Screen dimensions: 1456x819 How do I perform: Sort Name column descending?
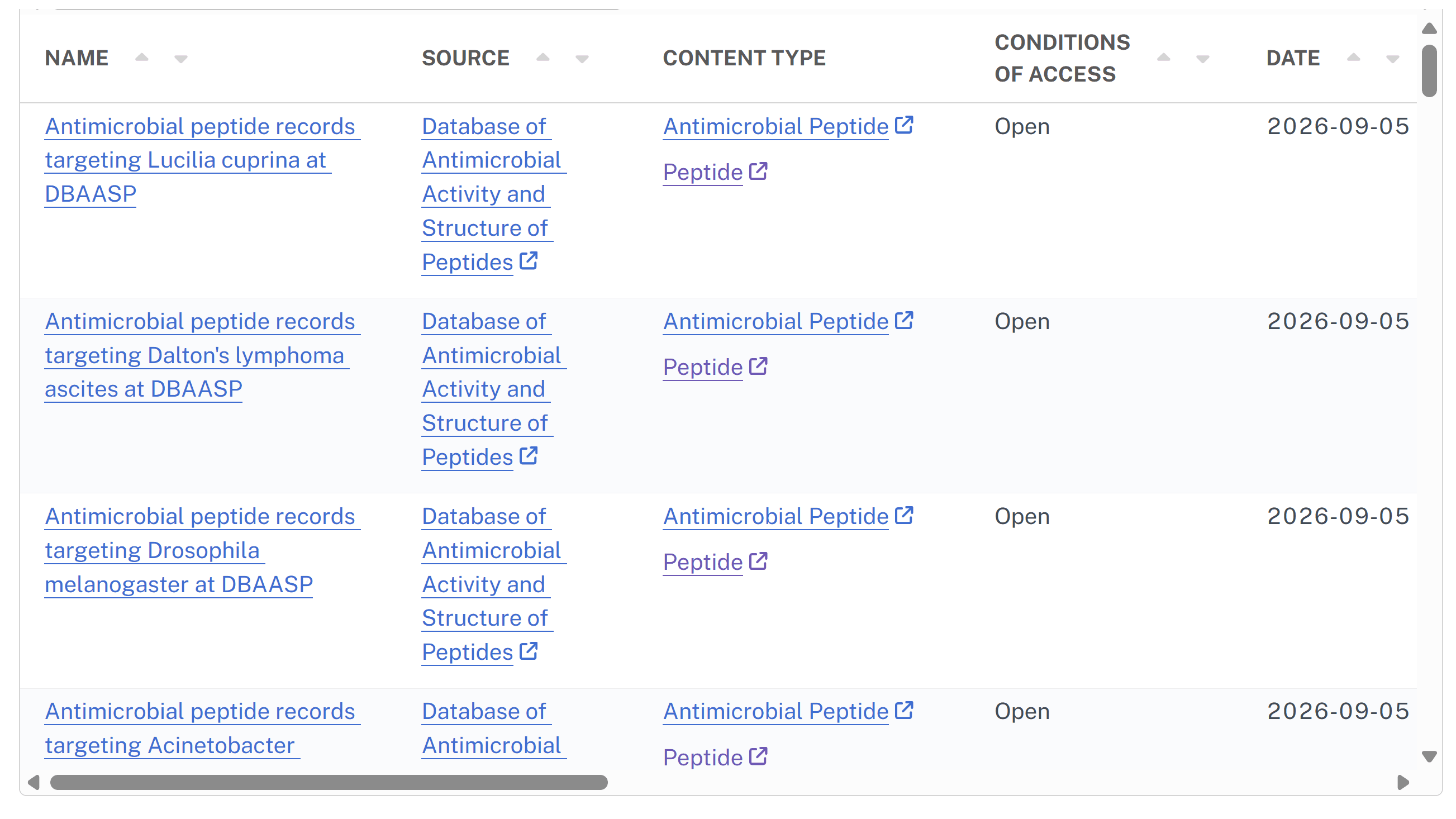pos(181,59)
